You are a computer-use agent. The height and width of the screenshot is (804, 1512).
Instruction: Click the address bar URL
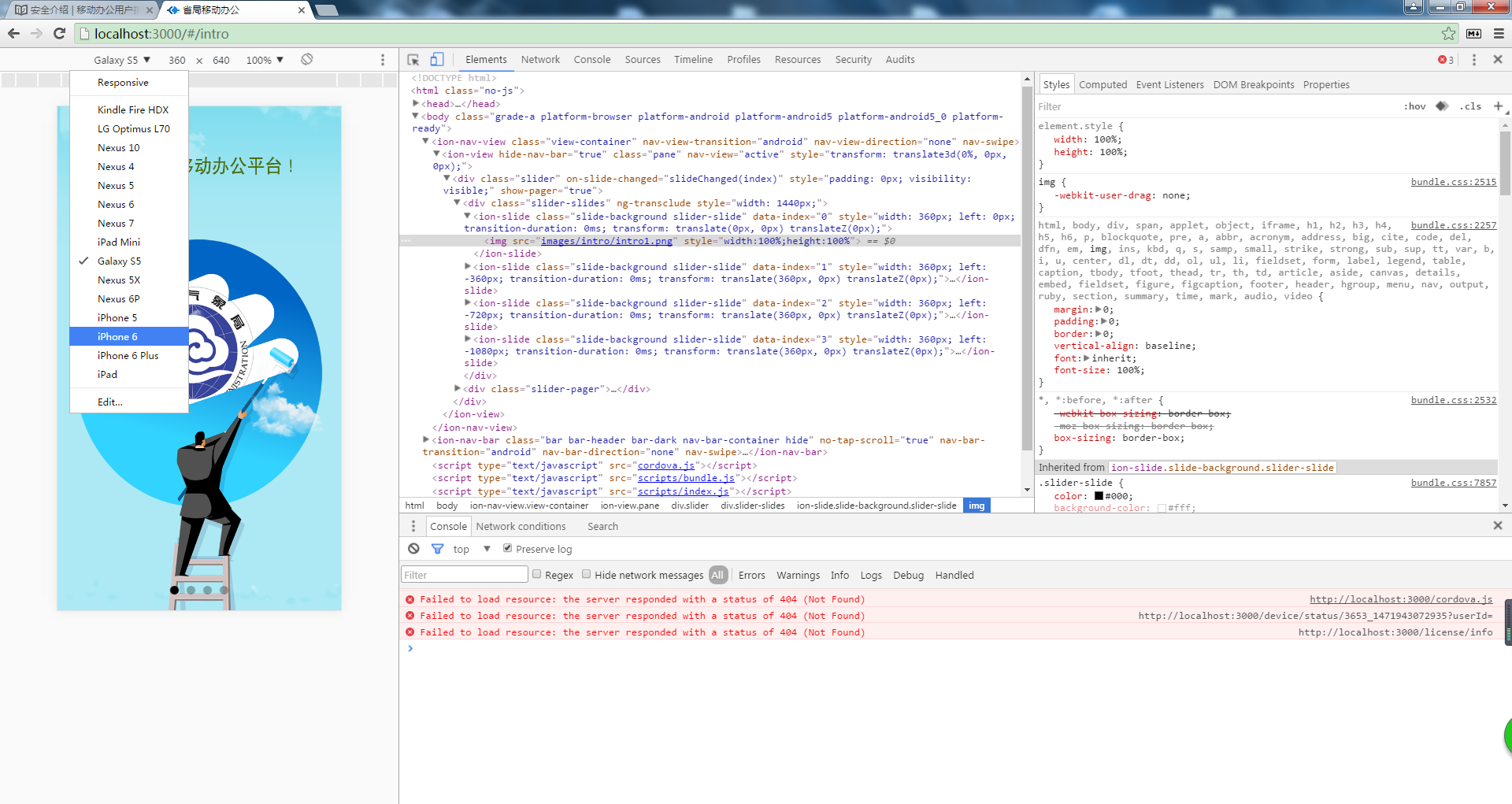[x=161, y=34]
